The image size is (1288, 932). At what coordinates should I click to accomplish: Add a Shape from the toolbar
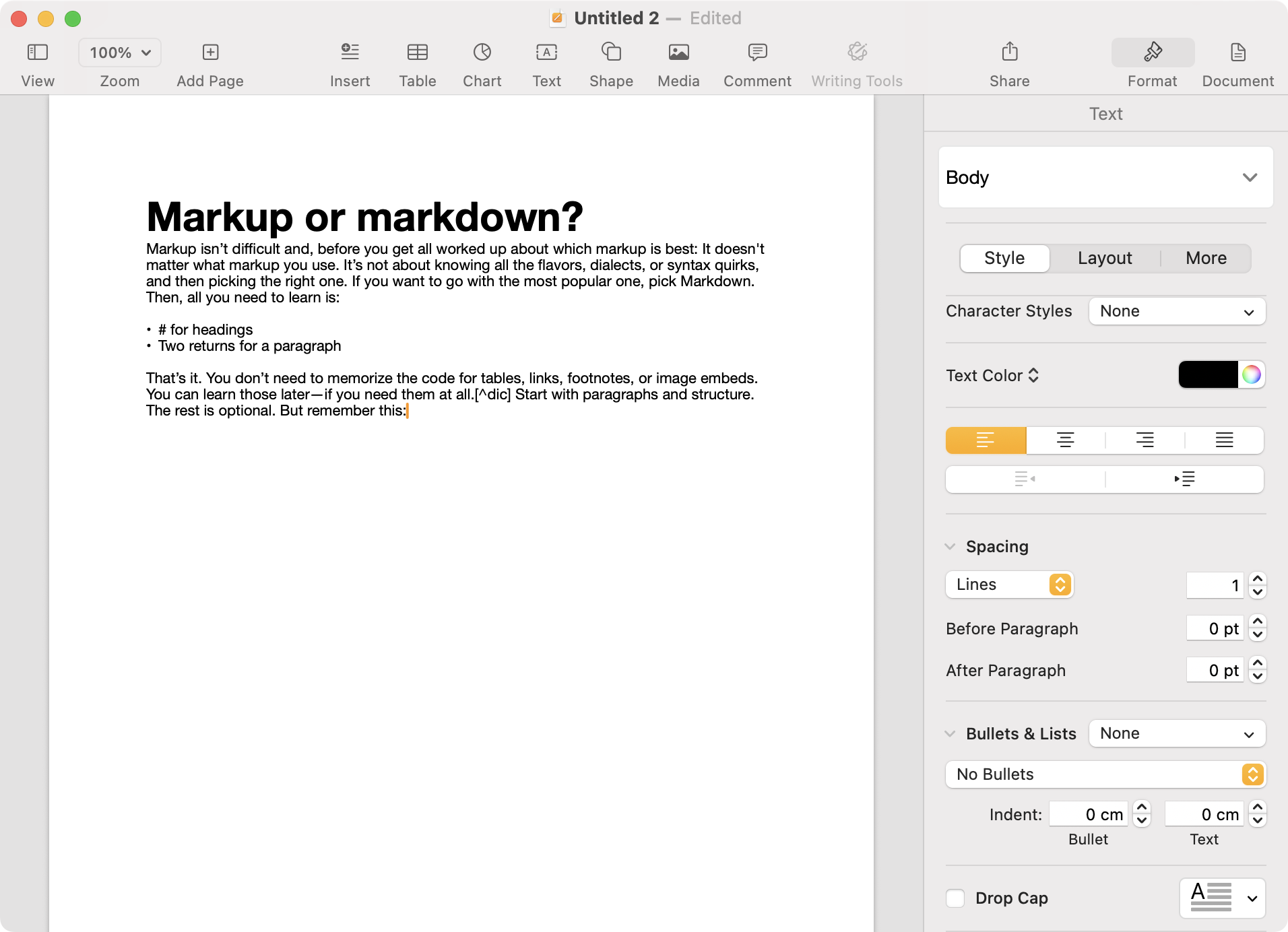click(611, 53)
